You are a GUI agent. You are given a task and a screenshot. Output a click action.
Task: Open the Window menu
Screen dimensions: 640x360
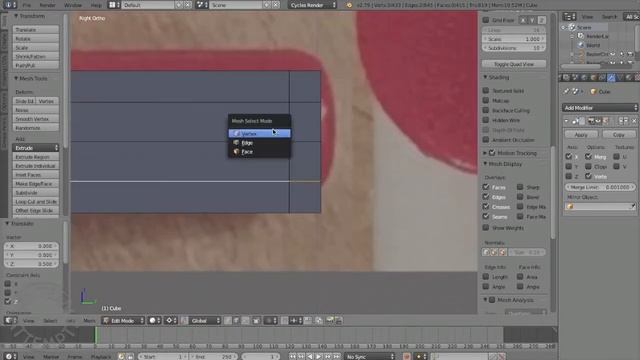coord(73,5)
